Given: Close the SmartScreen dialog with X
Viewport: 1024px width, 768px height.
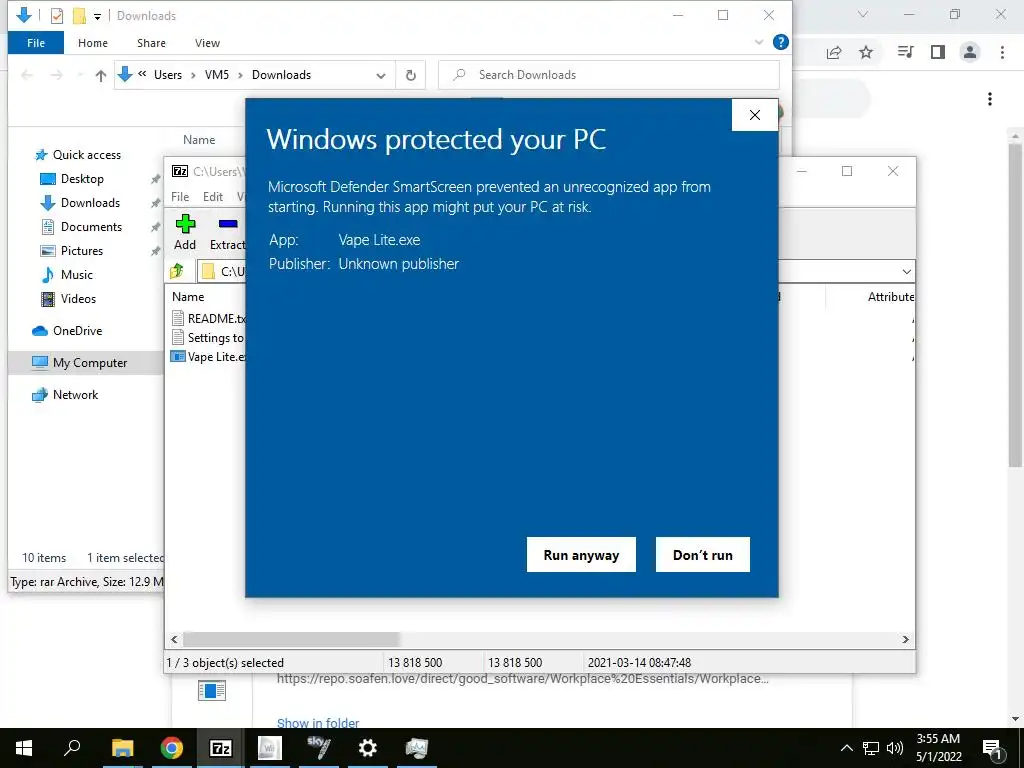Looking at the screenshot, I should click(755, 115).
